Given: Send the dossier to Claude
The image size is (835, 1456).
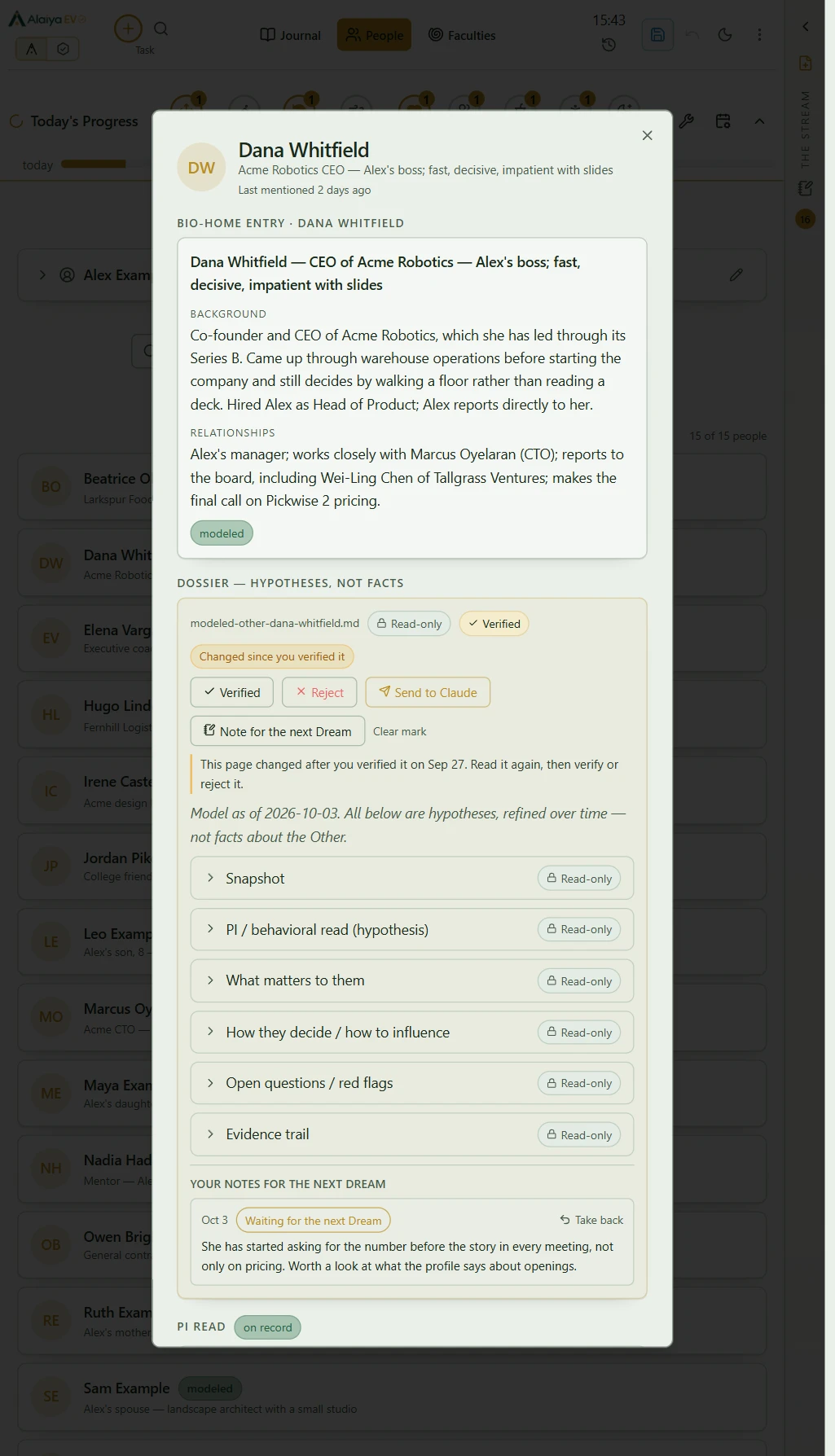Looking at the screenshot, I should click(x=428, y=692).
